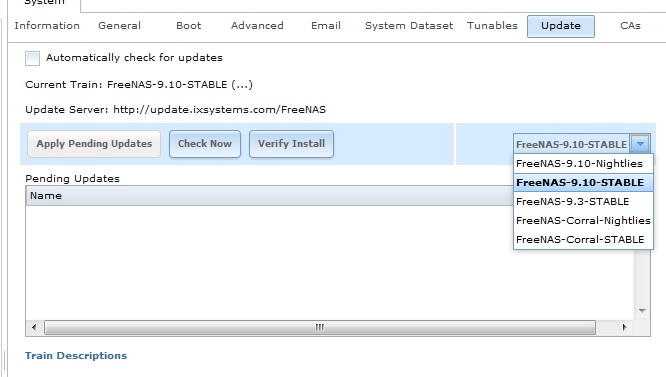Collapse train dropdown with arrow button
The image size is (666, 377).
tap(640, 144)
